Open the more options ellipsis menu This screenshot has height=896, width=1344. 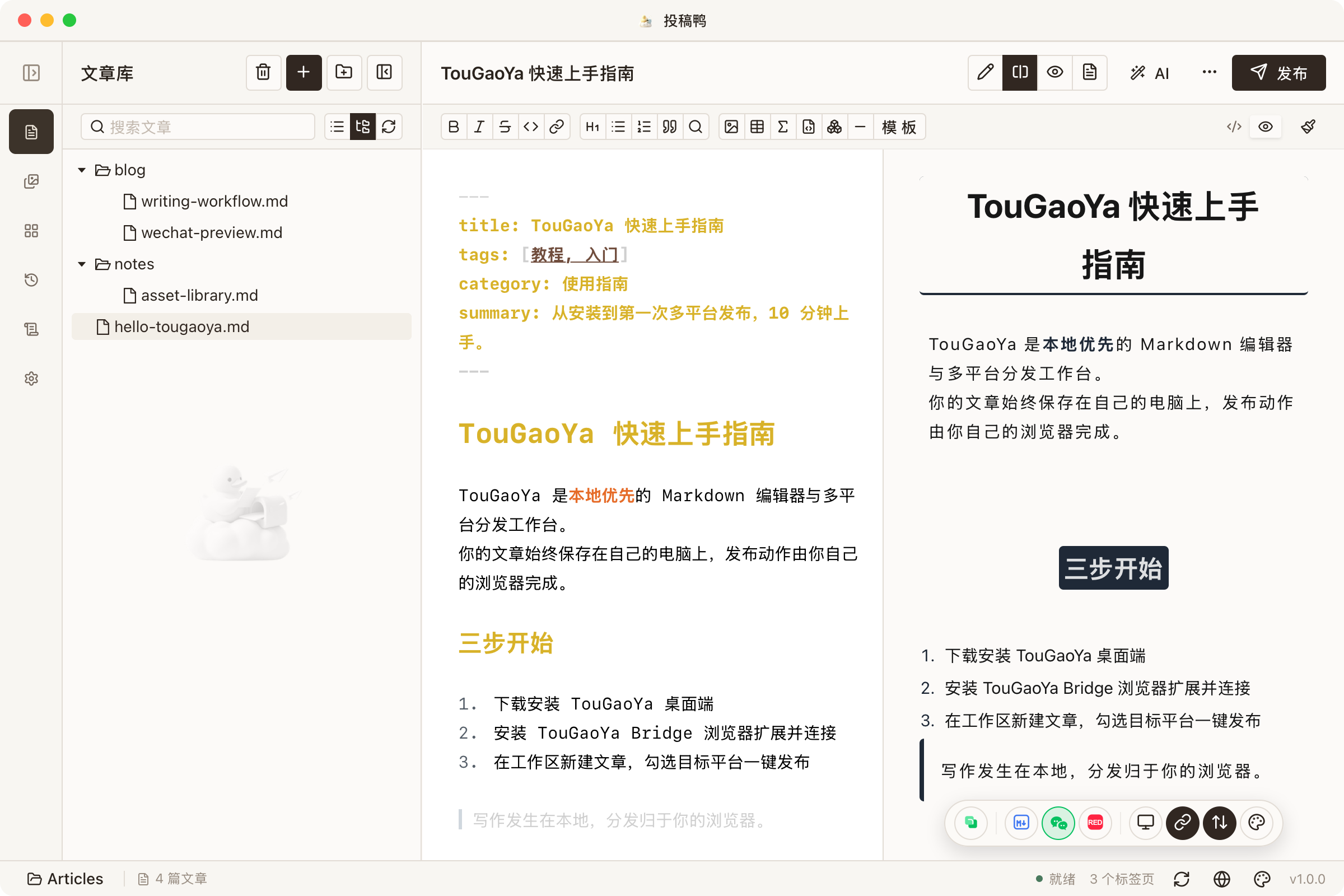coord(1209,73)
